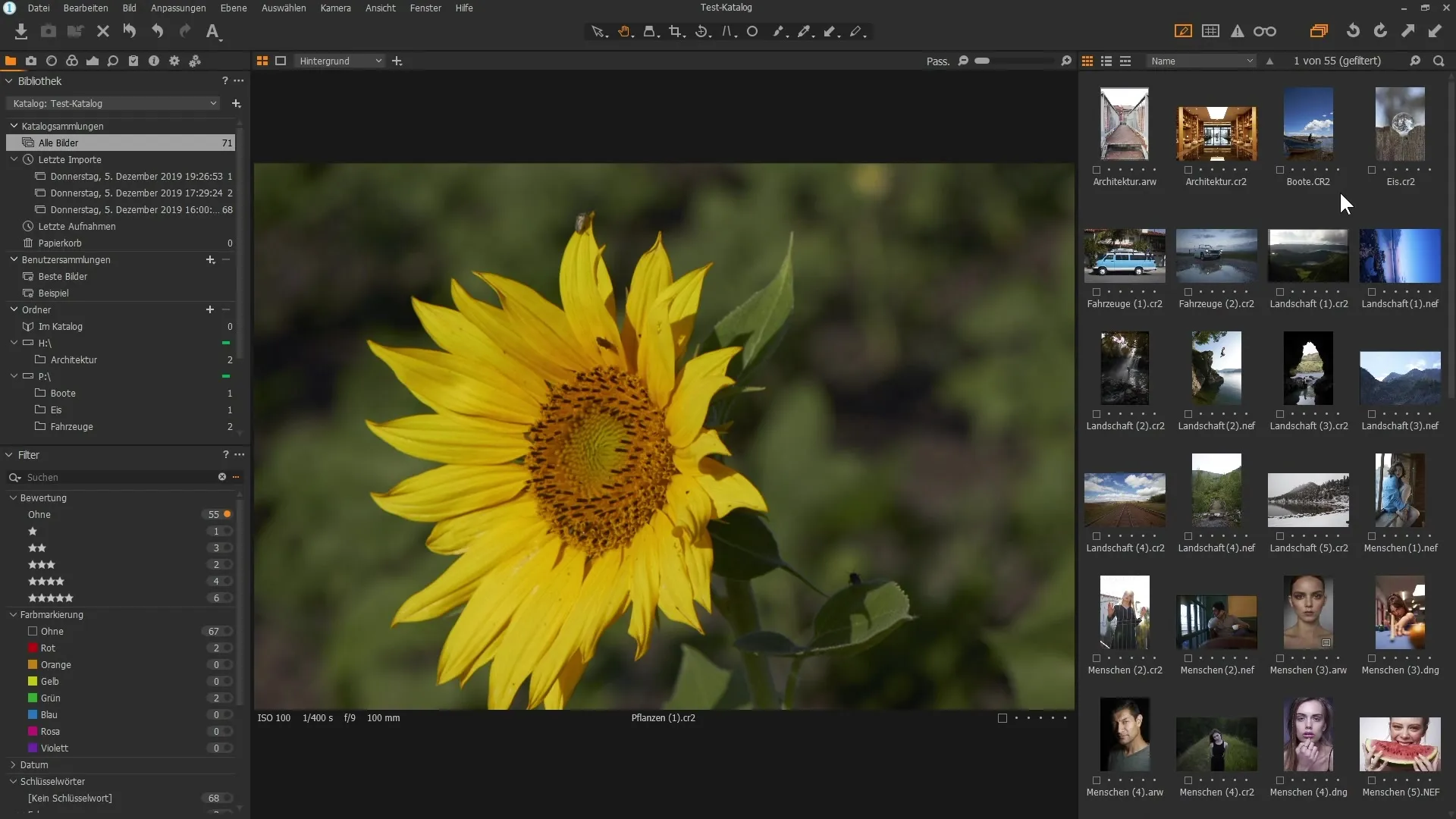Screen dimensions: 1456x819
Task: Select the Menschen (5).NEF watermelon thumbnail
Action: [x=1400, y=744]
